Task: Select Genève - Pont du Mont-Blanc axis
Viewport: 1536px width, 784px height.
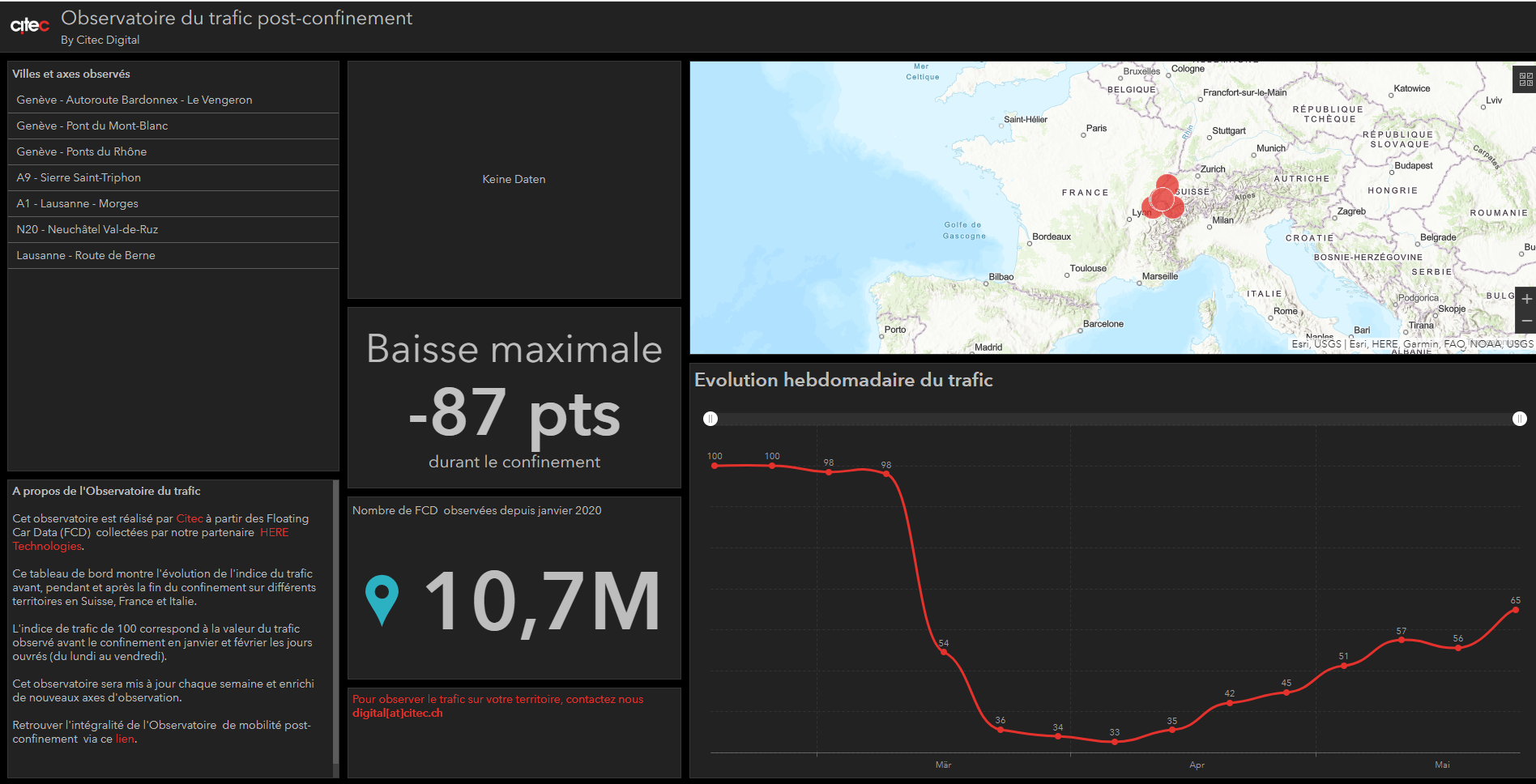Action: [92, 126]
